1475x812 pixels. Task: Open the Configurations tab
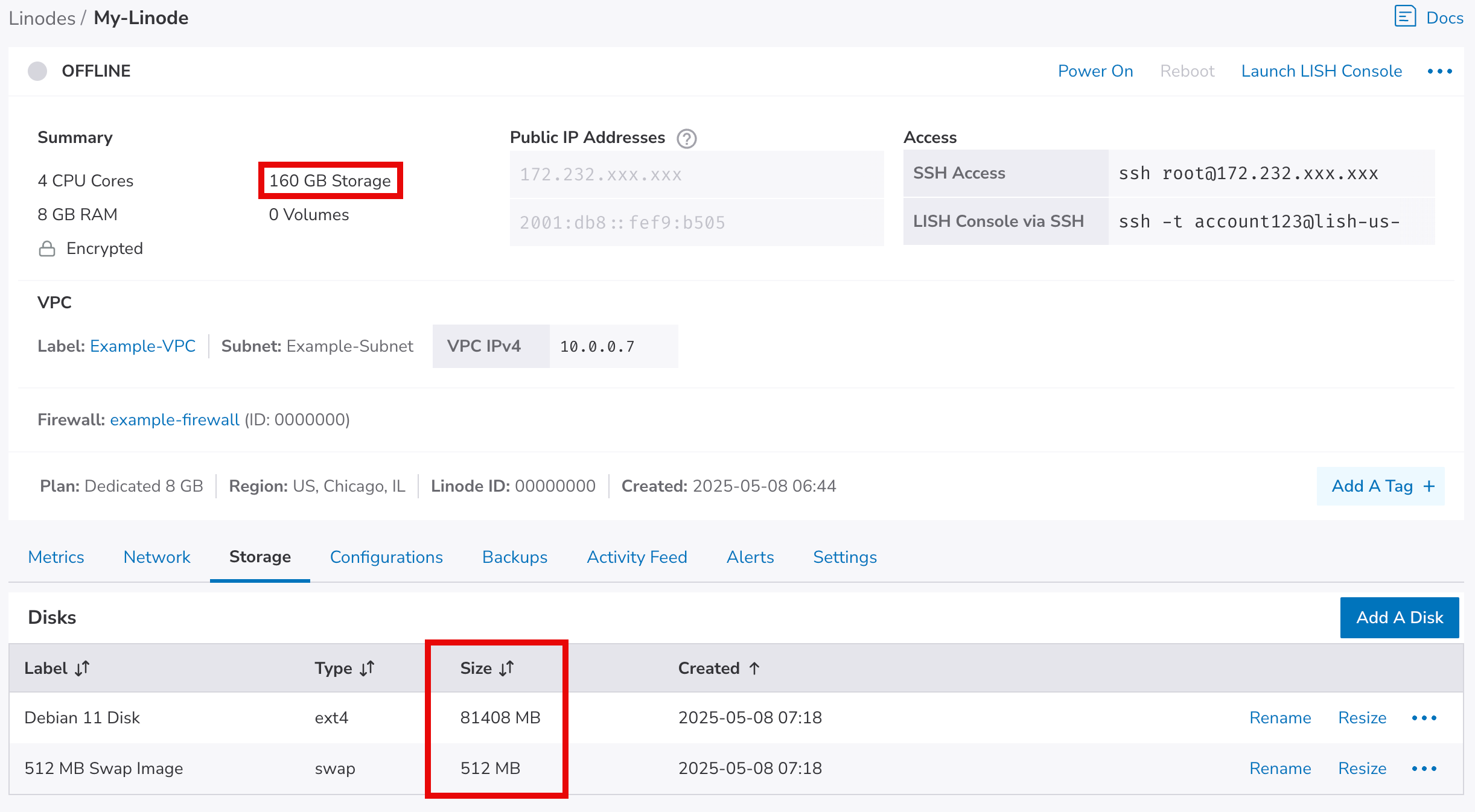pyautogui.click(x=386, y=557)
